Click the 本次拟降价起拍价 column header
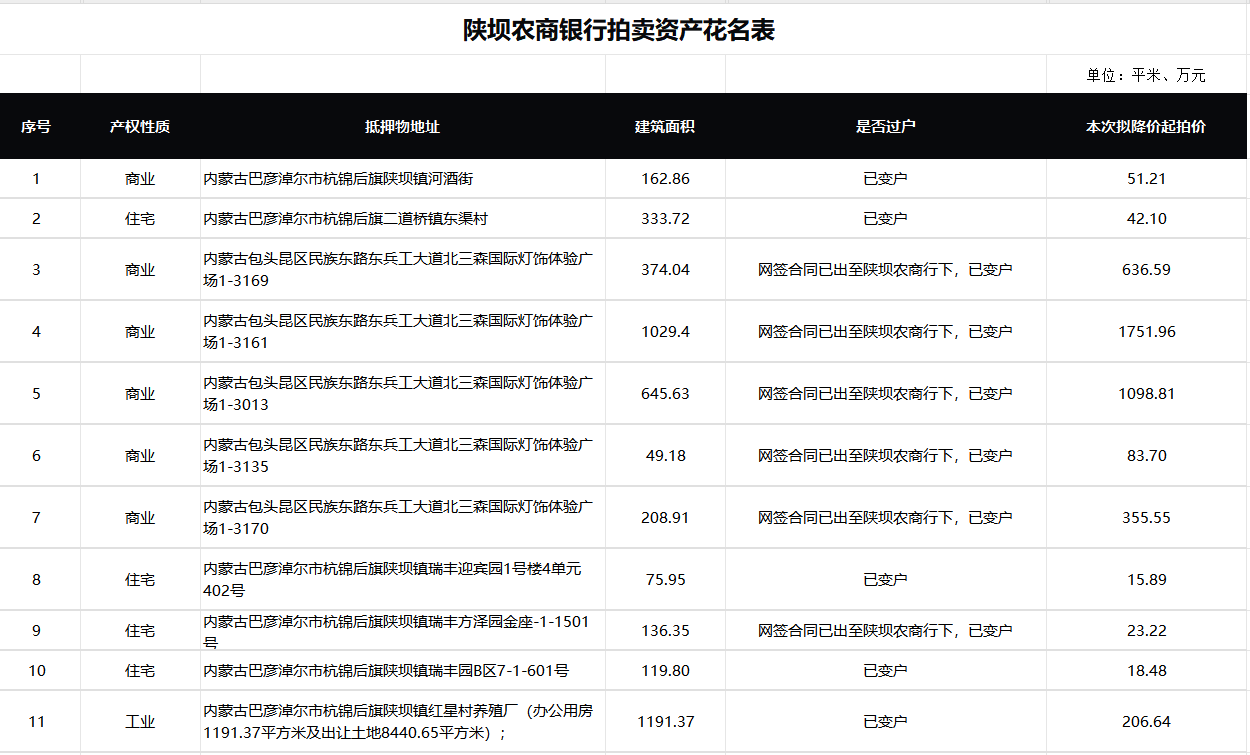 [x=1145, y=127]
